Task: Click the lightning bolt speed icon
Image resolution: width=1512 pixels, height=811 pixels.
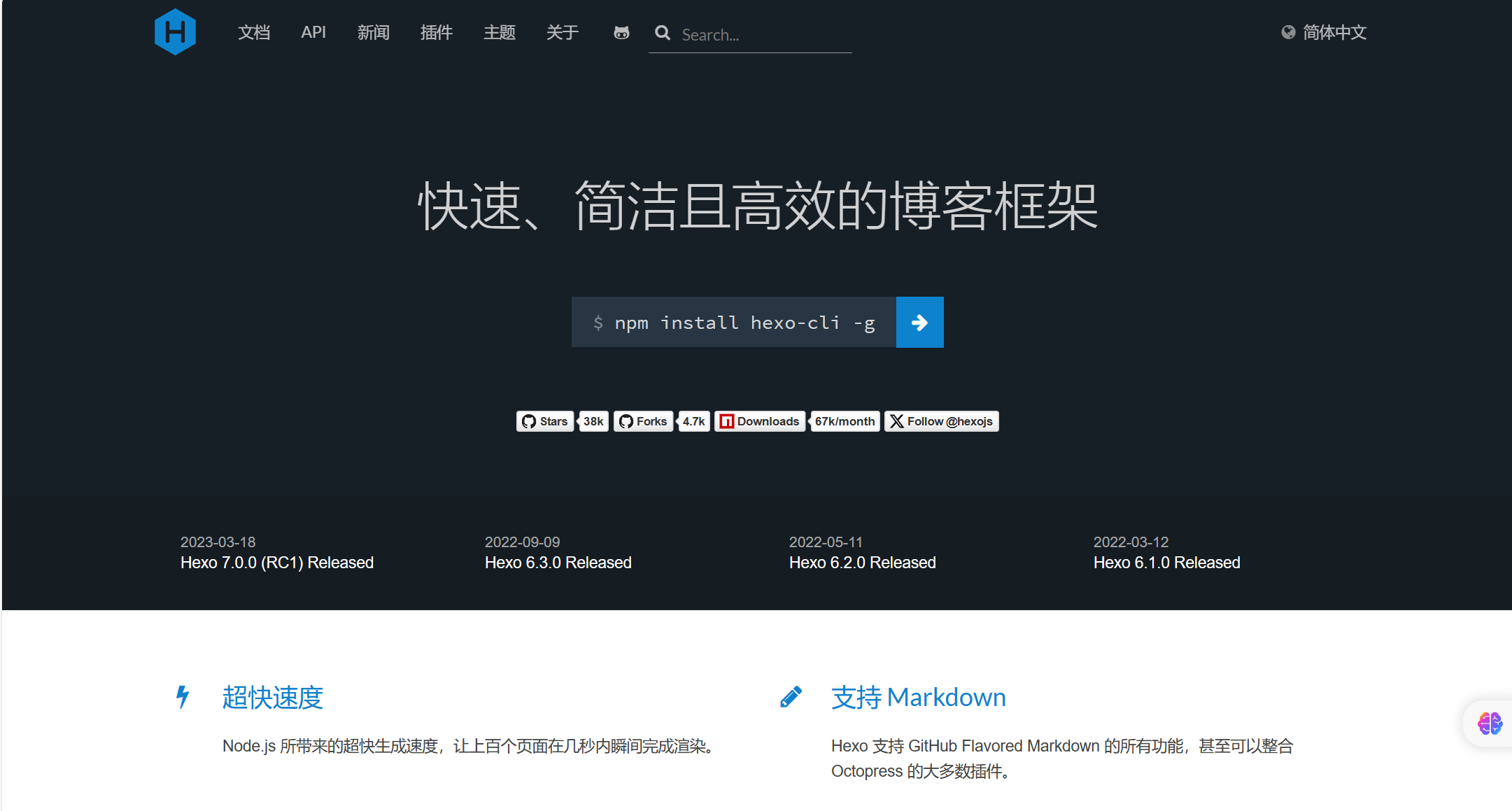Action: click(x=183, y=697)
